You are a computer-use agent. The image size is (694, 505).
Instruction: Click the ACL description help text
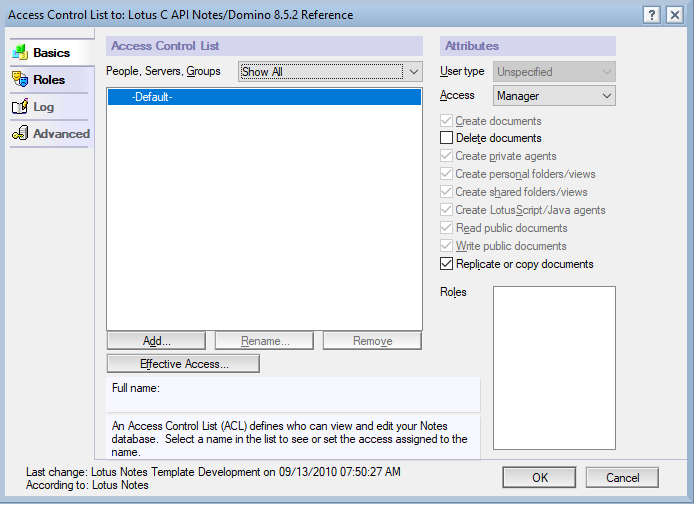click(x=289, y=439)
